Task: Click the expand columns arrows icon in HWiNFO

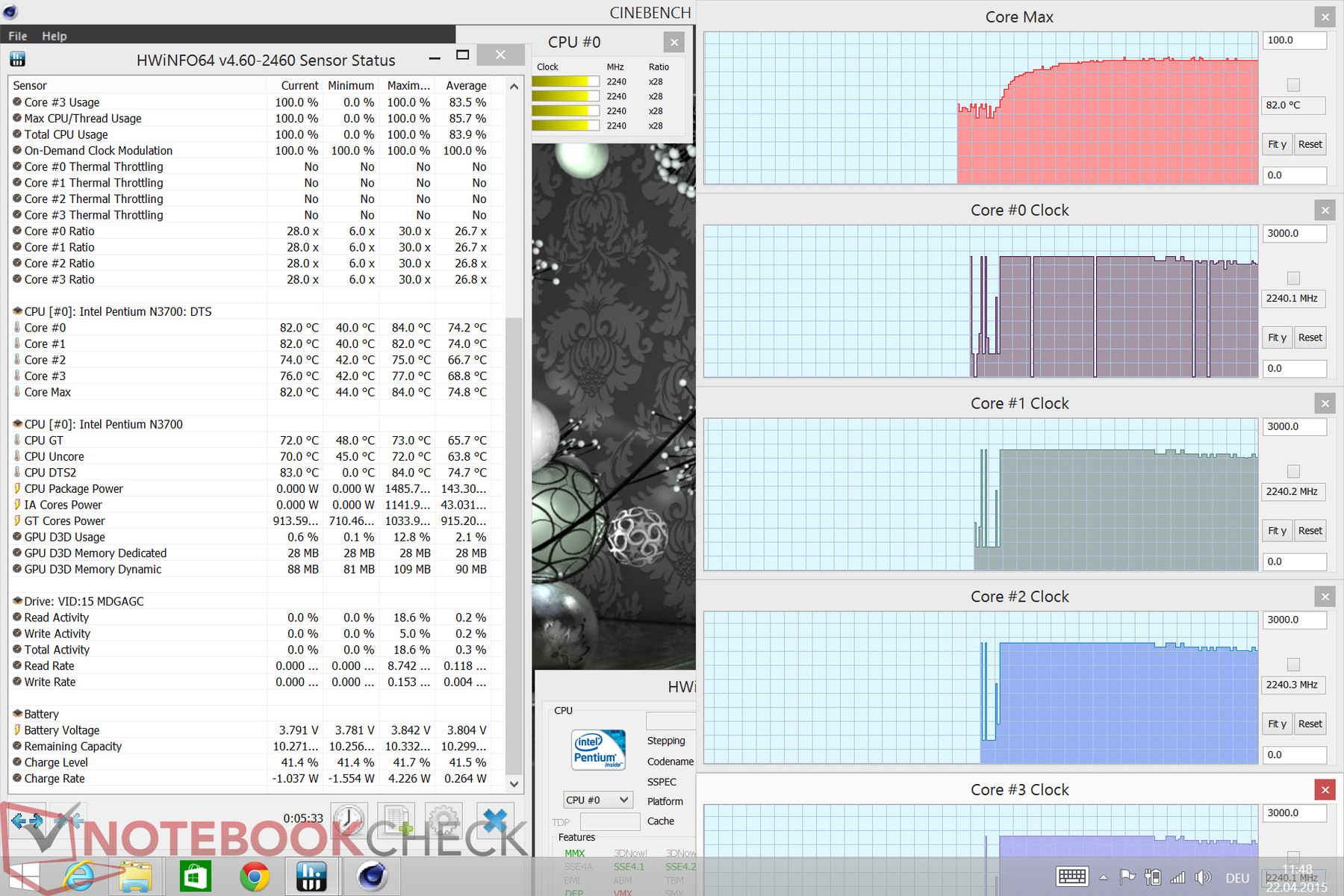Action: [28, 821]
